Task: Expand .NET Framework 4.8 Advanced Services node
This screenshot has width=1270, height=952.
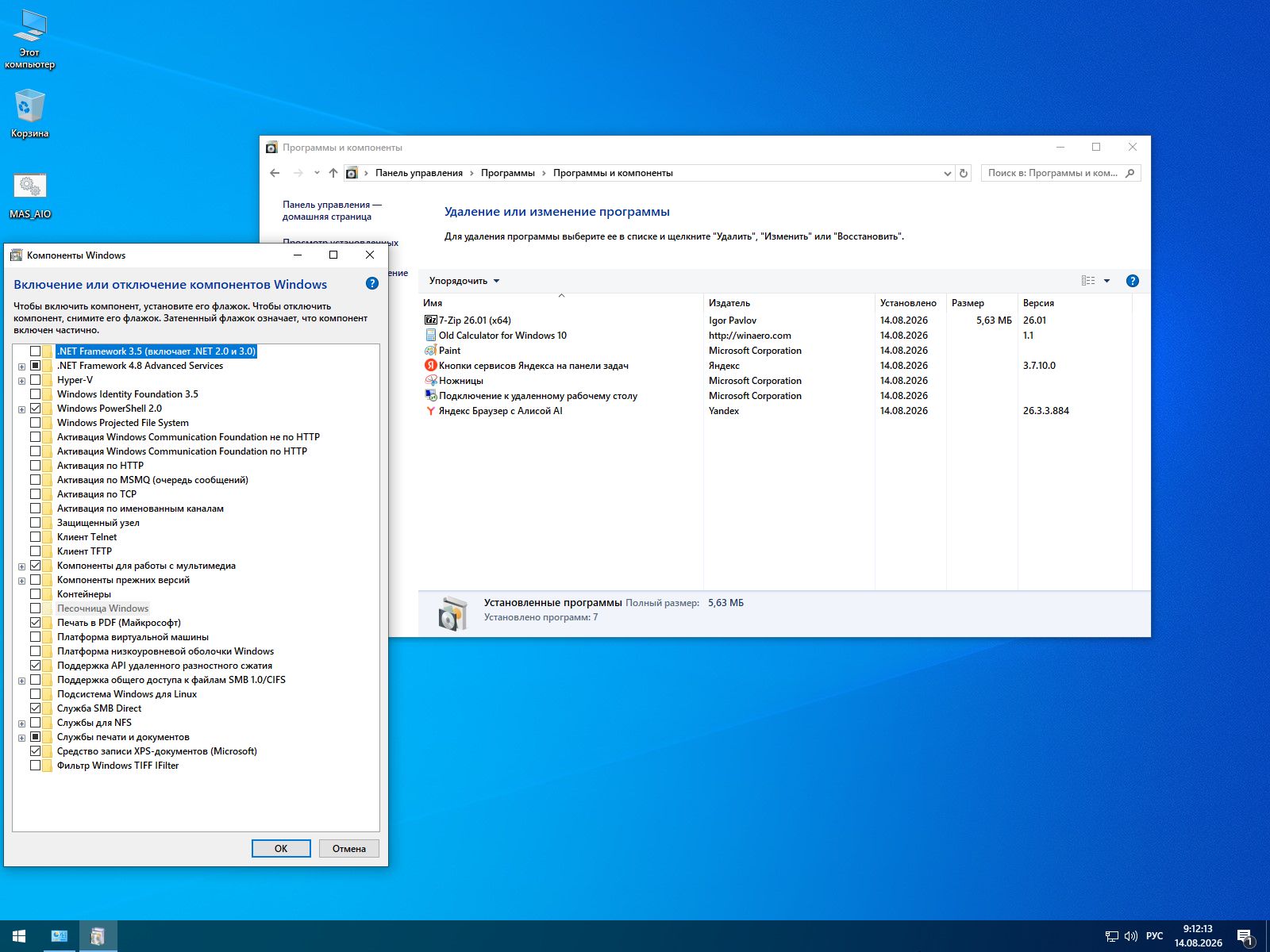Action: pyautogui.click(x=21, y=367)
